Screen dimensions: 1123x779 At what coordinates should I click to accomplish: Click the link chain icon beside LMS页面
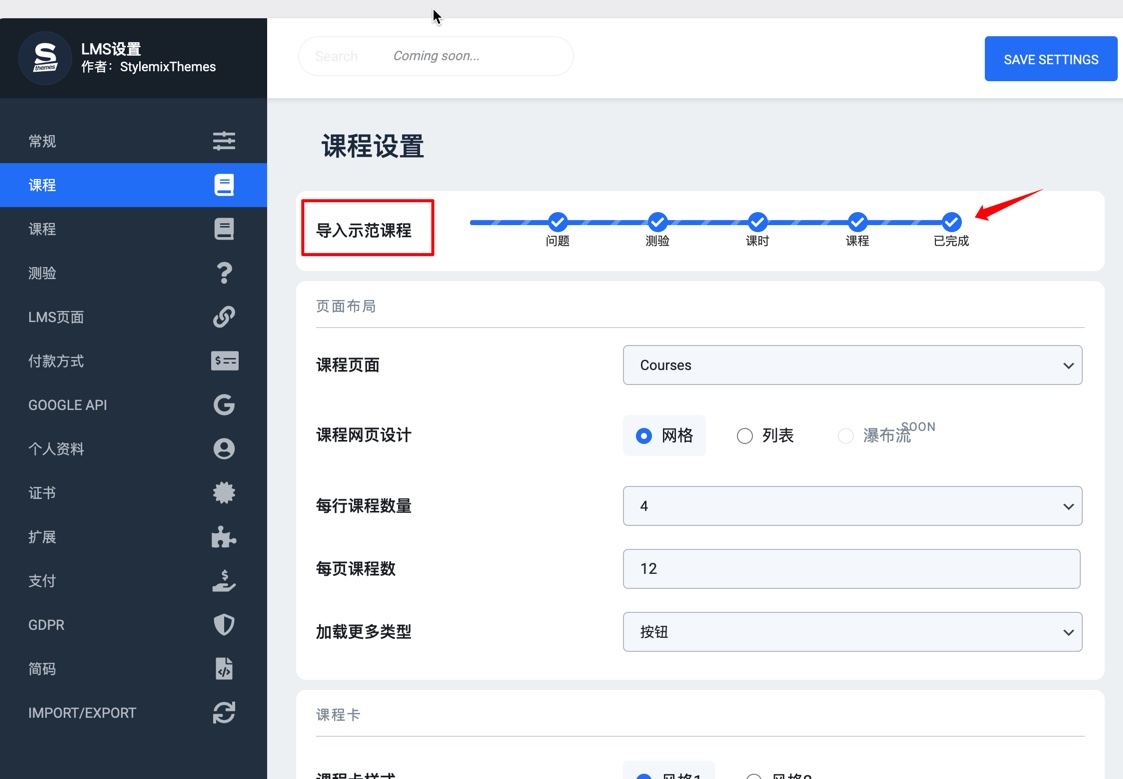pyautogui.click(x=224, y=316)
